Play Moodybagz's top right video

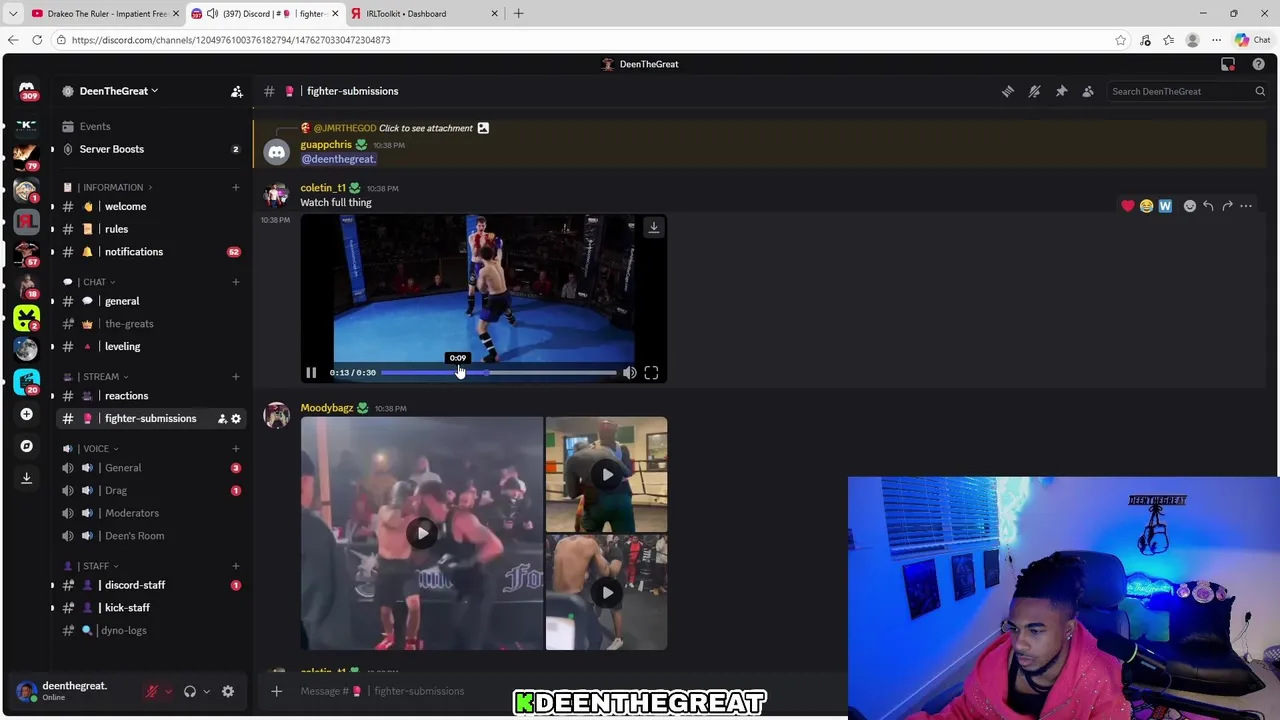pos(607,474)
